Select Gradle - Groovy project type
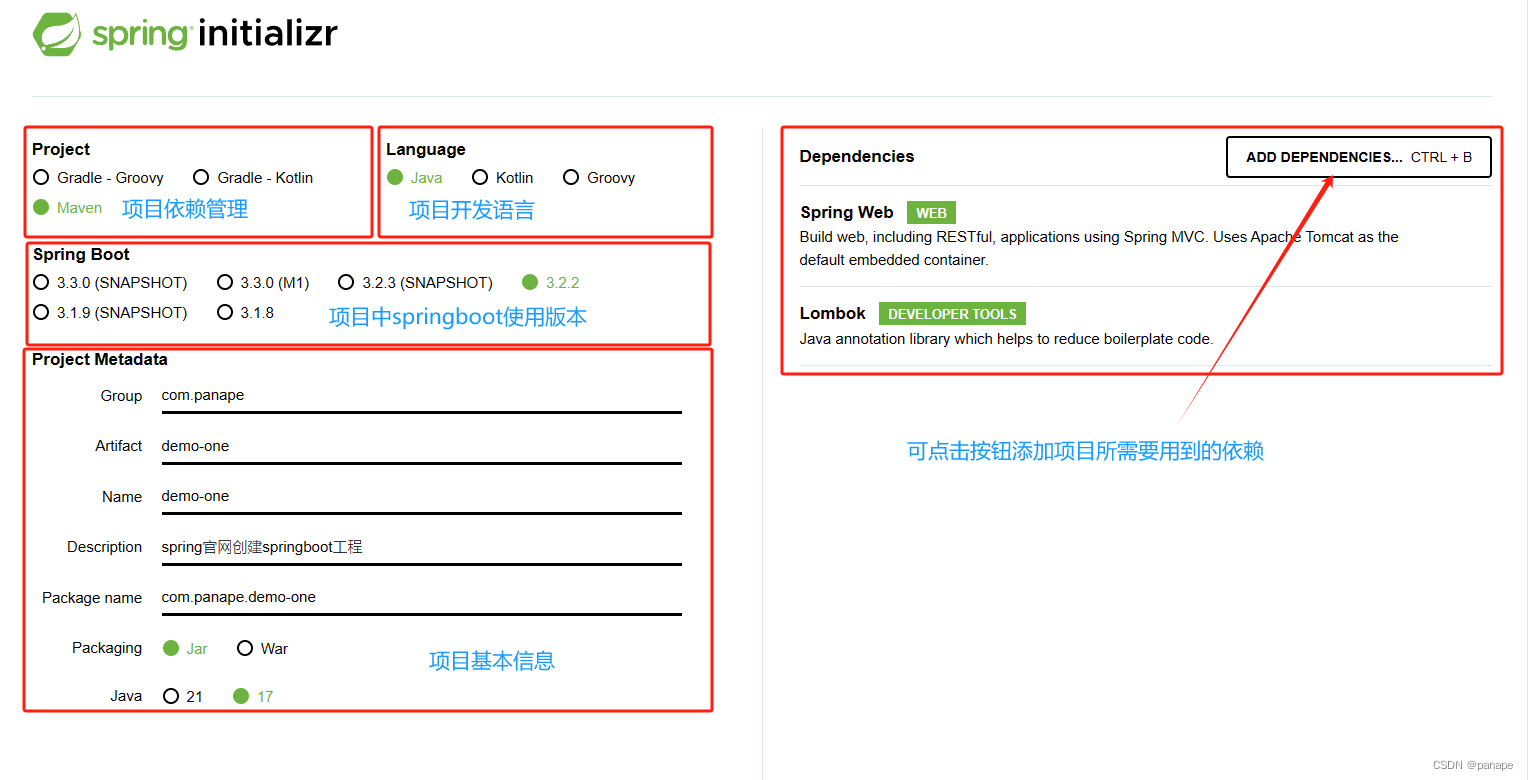Viewport: 1528px width, 780px height. (98, 178)
